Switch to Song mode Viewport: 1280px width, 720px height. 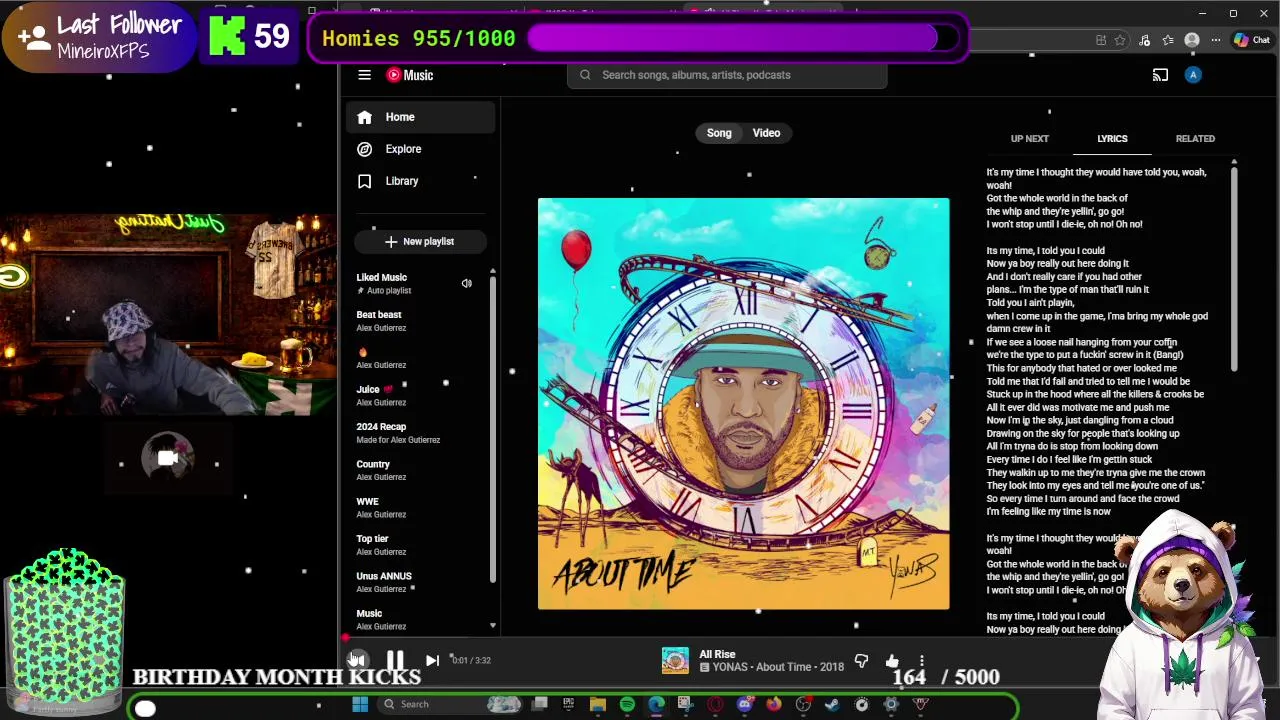click(719, 133)
